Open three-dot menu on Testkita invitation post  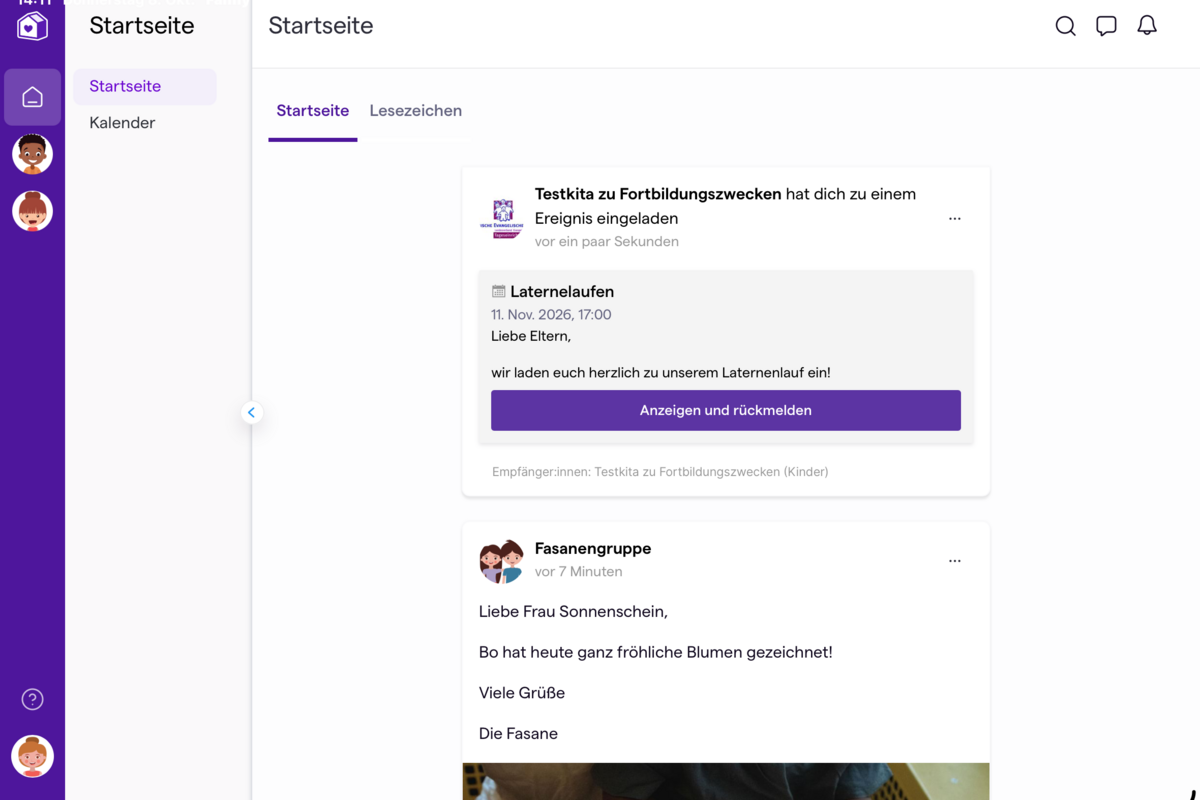[955, 218]
